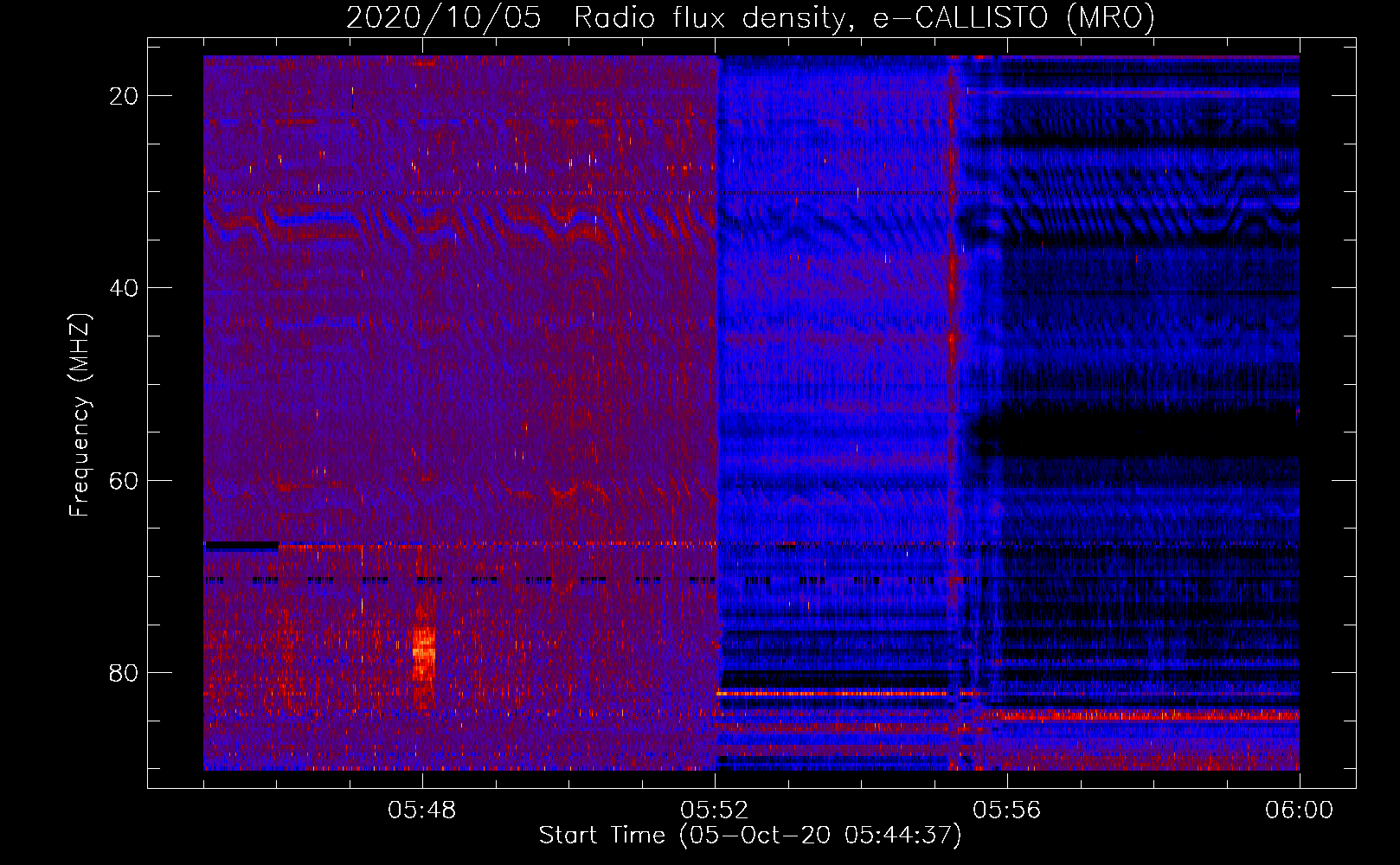Click the 20 MHz frequency tick label

(x=124, y=96)
